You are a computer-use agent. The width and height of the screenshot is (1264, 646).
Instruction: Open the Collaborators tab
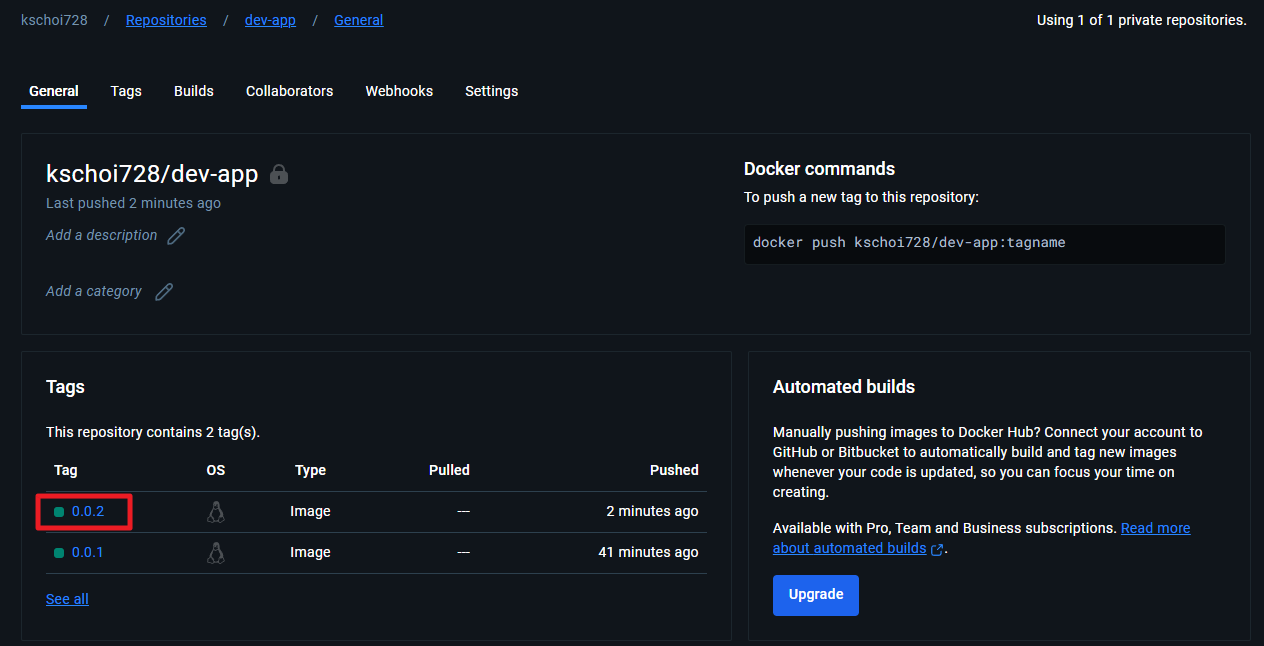point(289,91)
